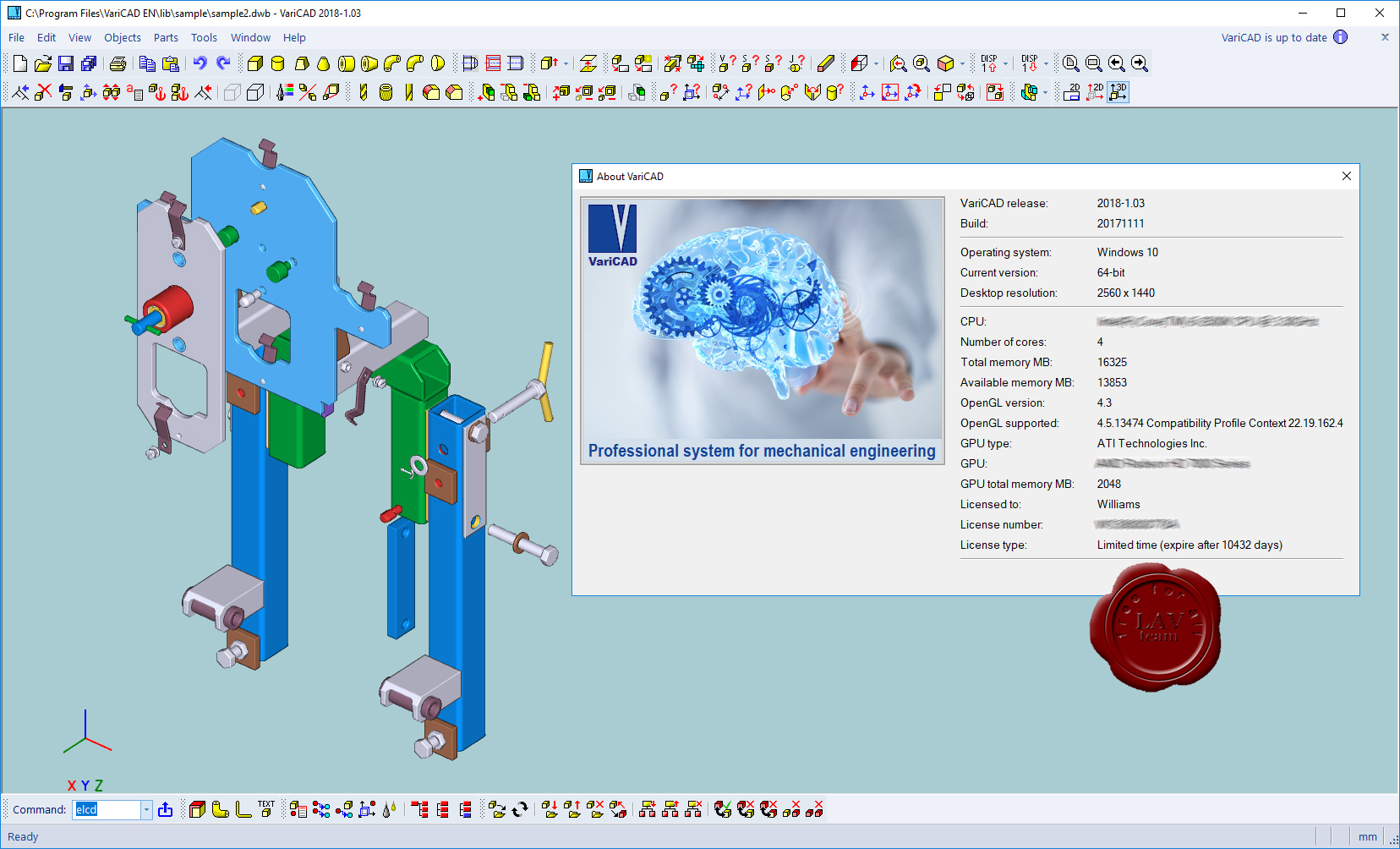Open a file with the folder icon
Screen dimensions: 1400x849
pyautogui.click(x=43, y=63)
